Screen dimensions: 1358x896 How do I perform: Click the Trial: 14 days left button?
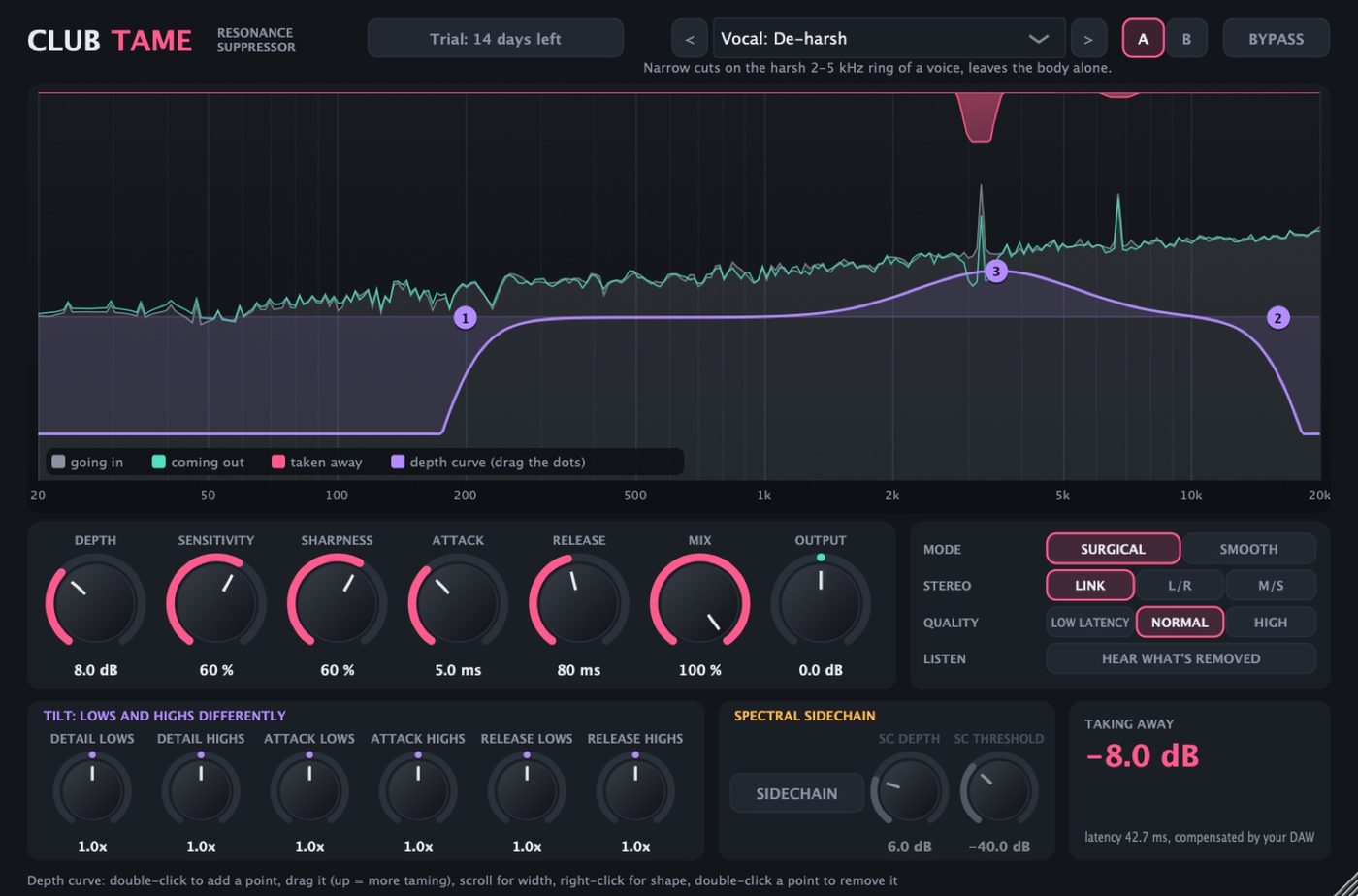(495, 39)
